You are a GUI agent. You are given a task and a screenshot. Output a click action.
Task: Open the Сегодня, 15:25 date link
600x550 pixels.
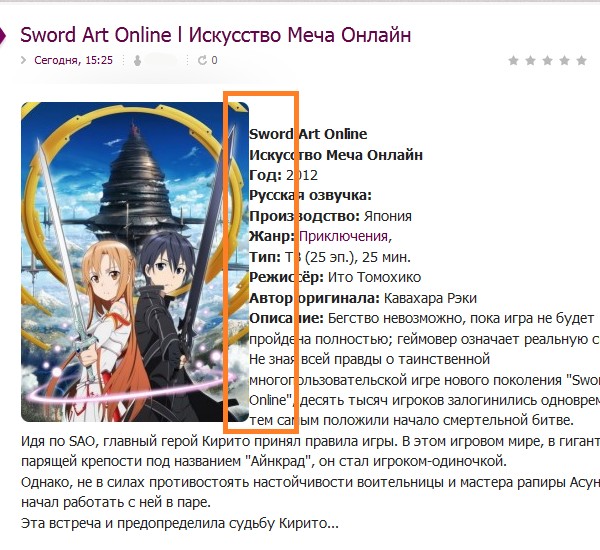[x=73, y=60]
